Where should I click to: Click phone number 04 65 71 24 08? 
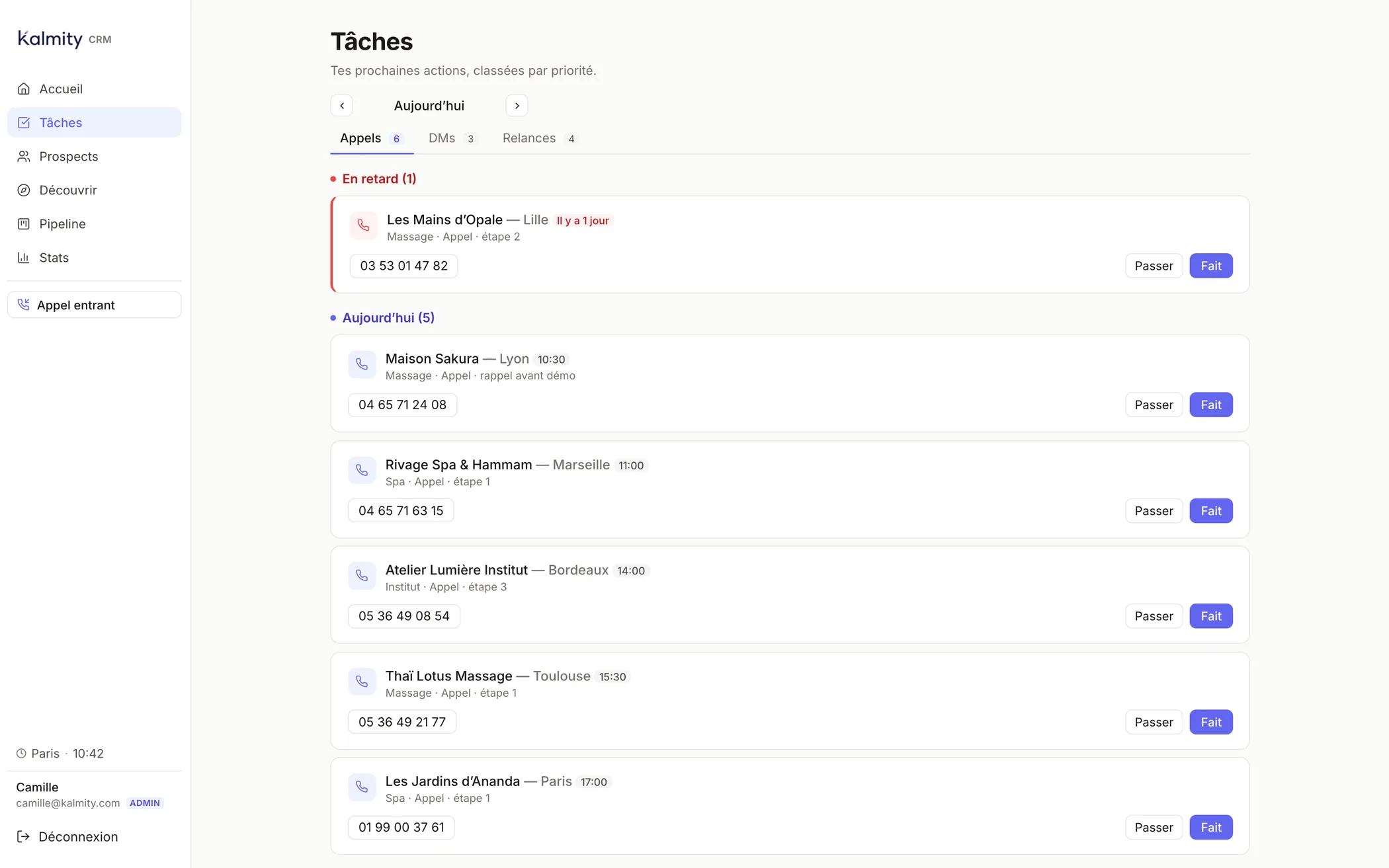[402, 405]
